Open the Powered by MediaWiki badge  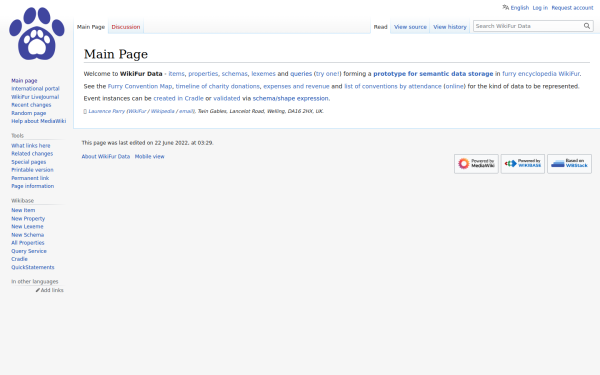476,164
